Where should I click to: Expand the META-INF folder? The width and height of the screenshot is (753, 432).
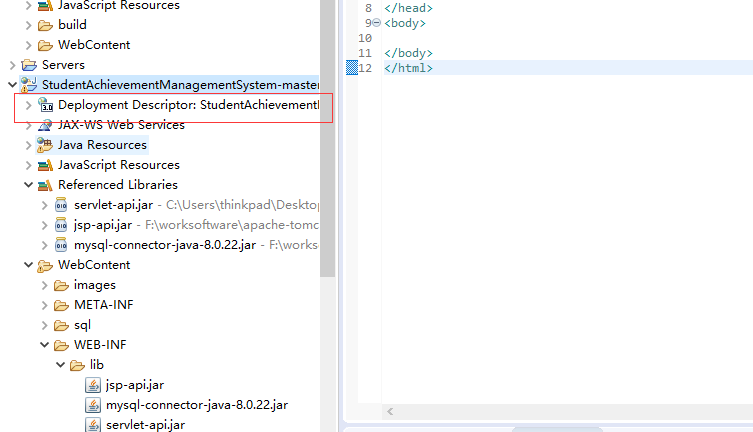pos(44,305)
